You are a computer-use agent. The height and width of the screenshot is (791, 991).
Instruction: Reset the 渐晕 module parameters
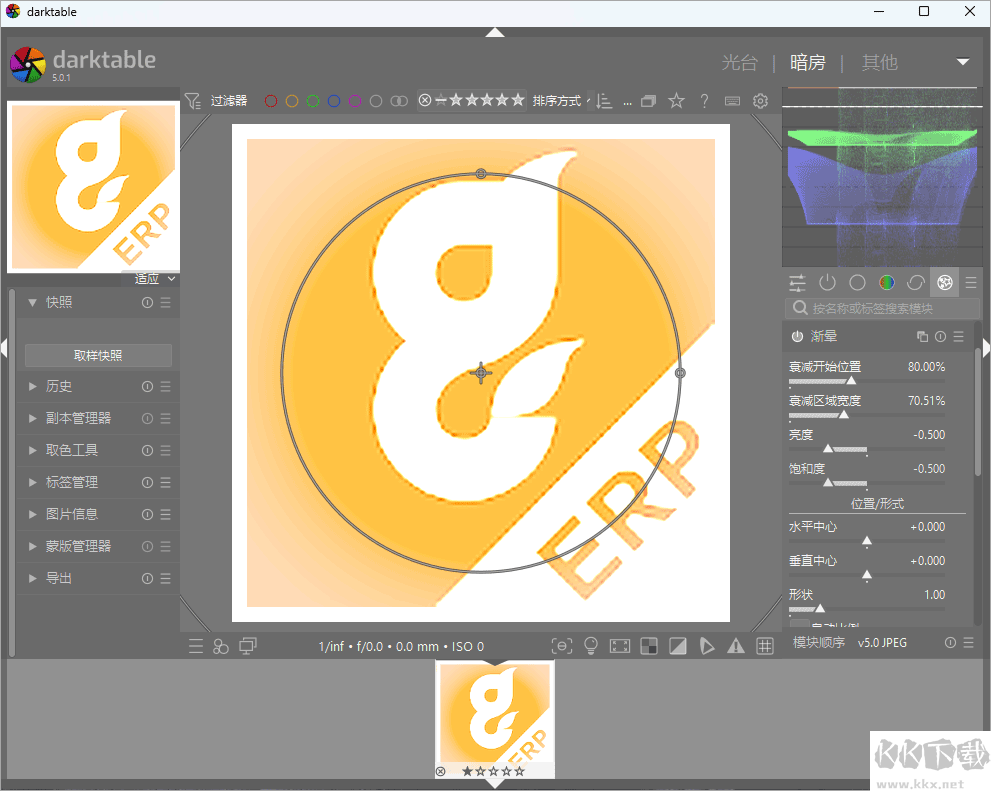[940, 337]
